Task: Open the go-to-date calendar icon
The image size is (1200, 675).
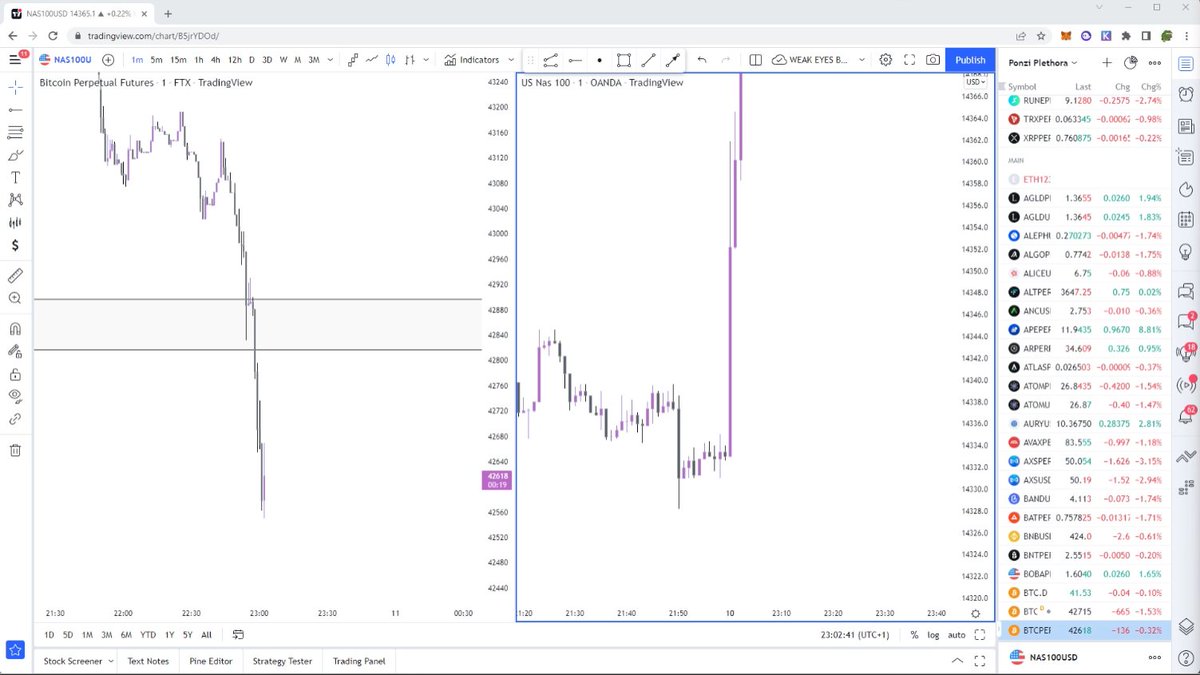Action: pyautogui.click(x=238, y=634)
